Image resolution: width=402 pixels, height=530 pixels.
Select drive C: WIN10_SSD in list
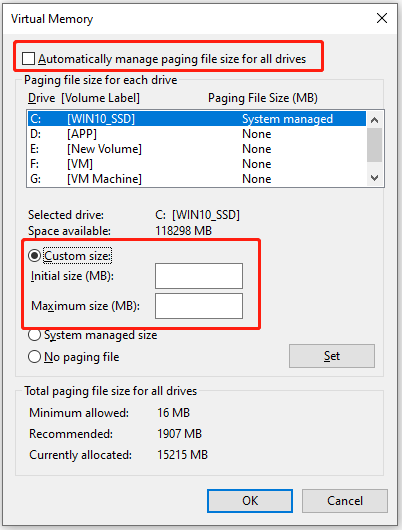tap(197, 119)
